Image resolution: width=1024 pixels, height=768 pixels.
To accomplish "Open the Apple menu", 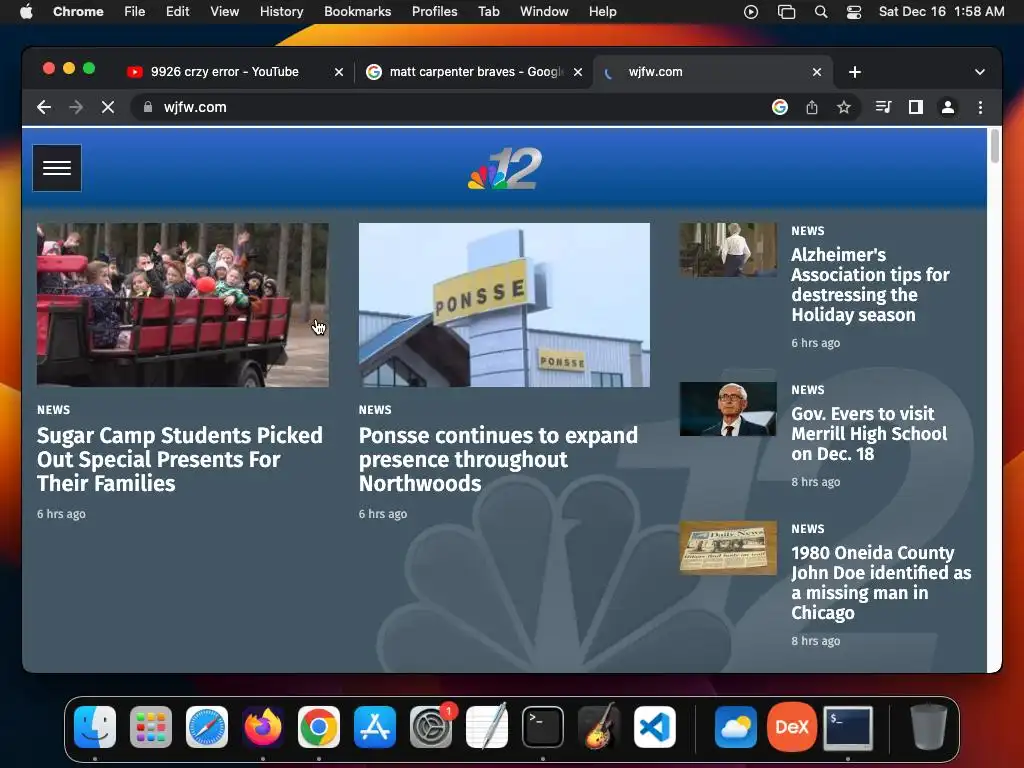I will coord(26,11).
